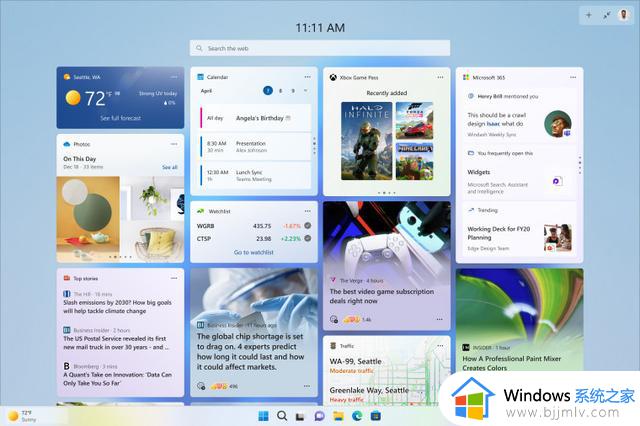Launch File Explorer from taskbar
640x426 pixels.
[x=338, y=416]
